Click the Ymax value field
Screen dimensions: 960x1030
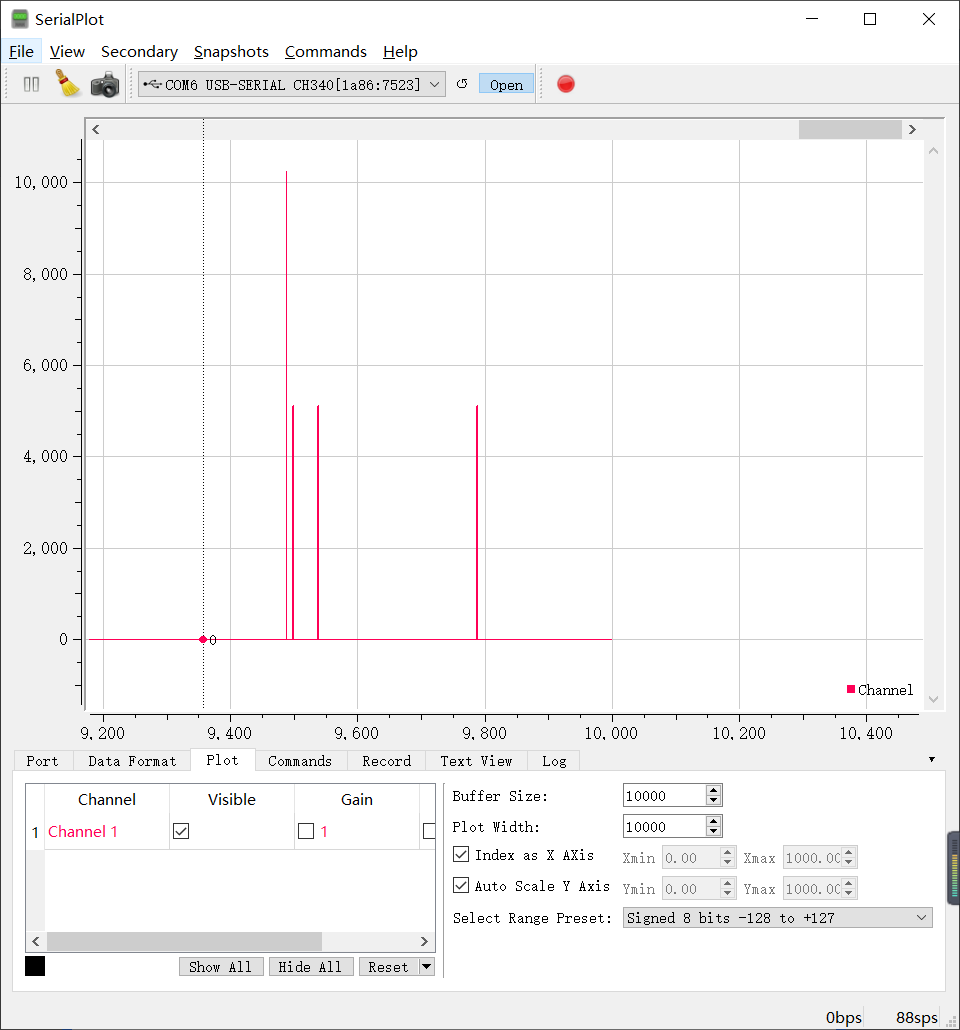813,888
